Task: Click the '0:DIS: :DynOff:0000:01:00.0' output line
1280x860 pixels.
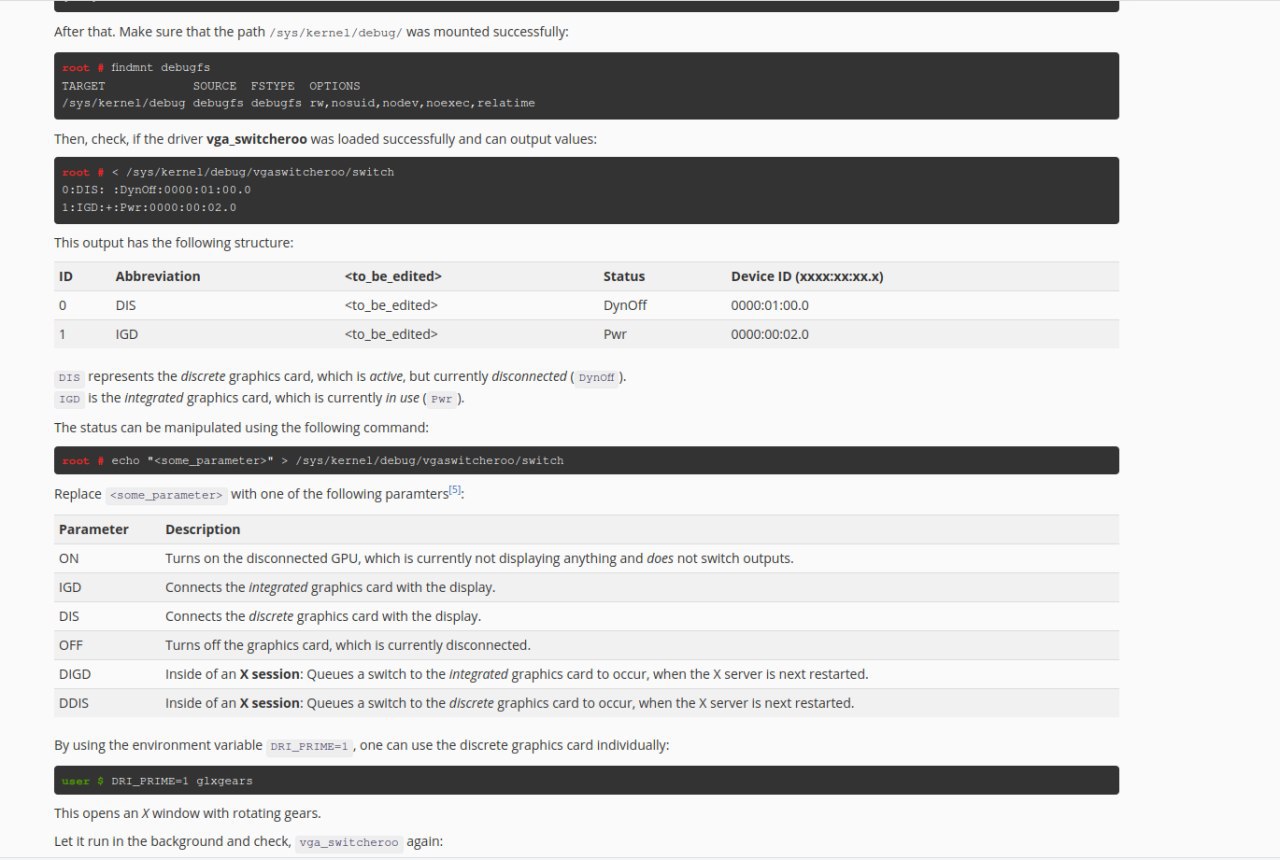Action: point(156,190)
